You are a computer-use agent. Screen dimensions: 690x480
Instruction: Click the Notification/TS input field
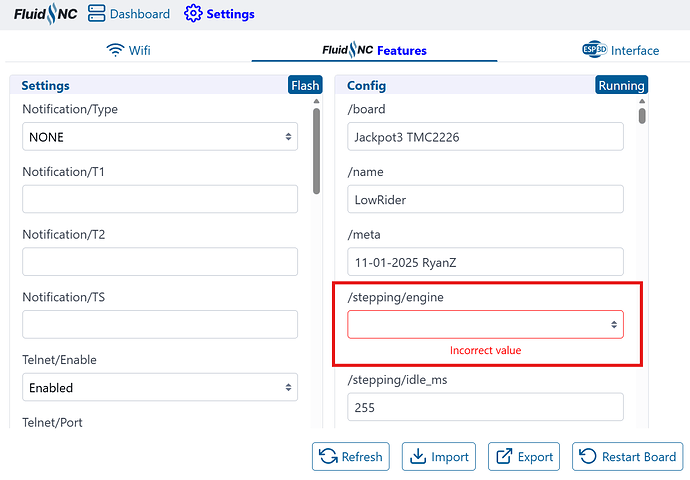[x=160, y=325]
